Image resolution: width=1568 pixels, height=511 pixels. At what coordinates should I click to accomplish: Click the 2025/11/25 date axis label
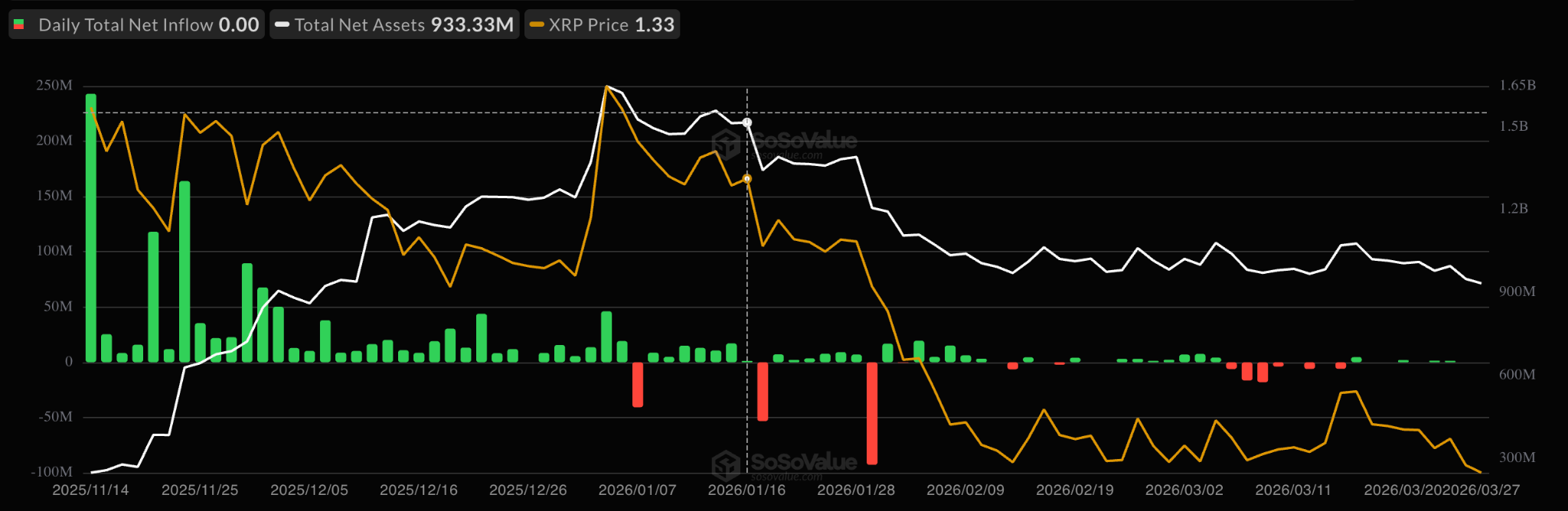point(200,490)
